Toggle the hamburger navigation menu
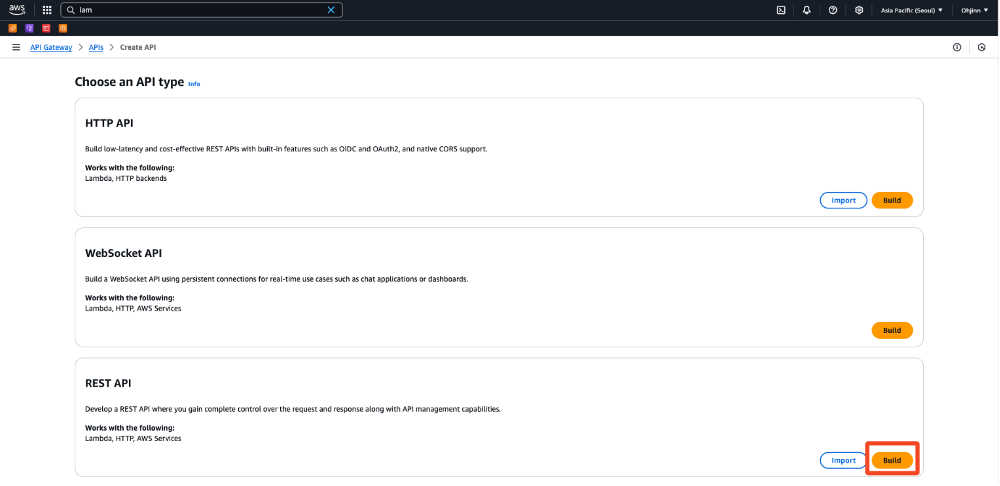The image size is (1000, 486). tap(16, 47)
